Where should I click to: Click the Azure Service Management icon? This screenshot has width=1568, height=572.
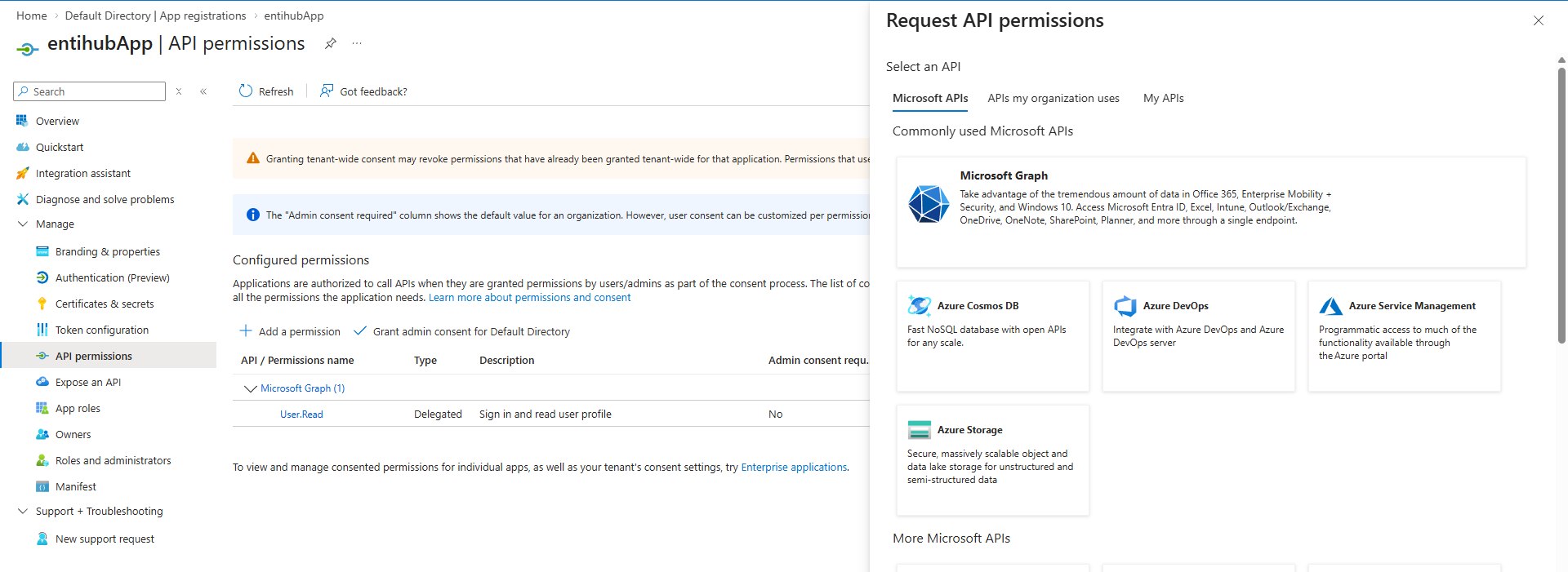1331,306
